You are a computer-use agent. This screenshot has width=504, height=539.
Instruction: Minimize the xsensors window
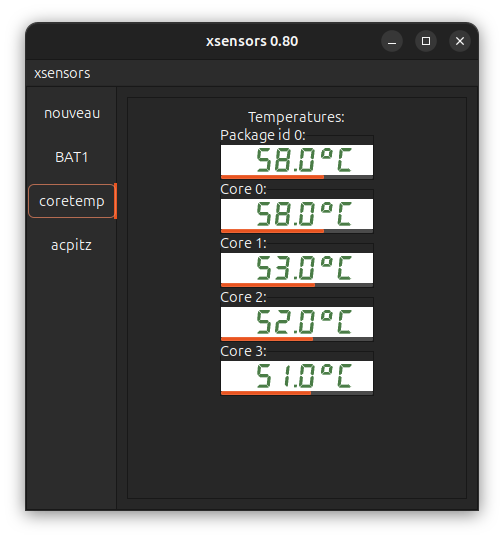click(392, 41)
